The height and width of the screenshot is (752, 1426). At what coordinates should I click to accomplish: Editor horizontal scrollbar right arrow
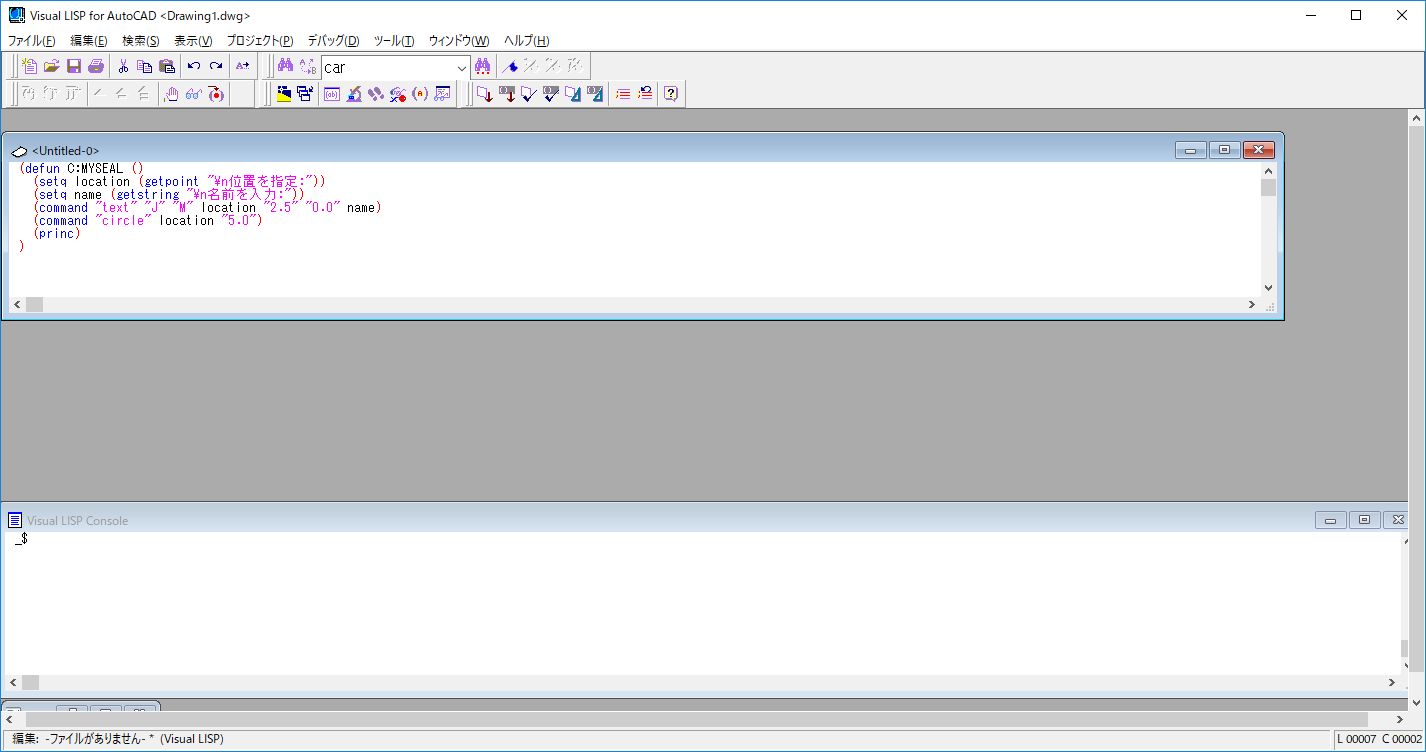[x=1251, y=304]
